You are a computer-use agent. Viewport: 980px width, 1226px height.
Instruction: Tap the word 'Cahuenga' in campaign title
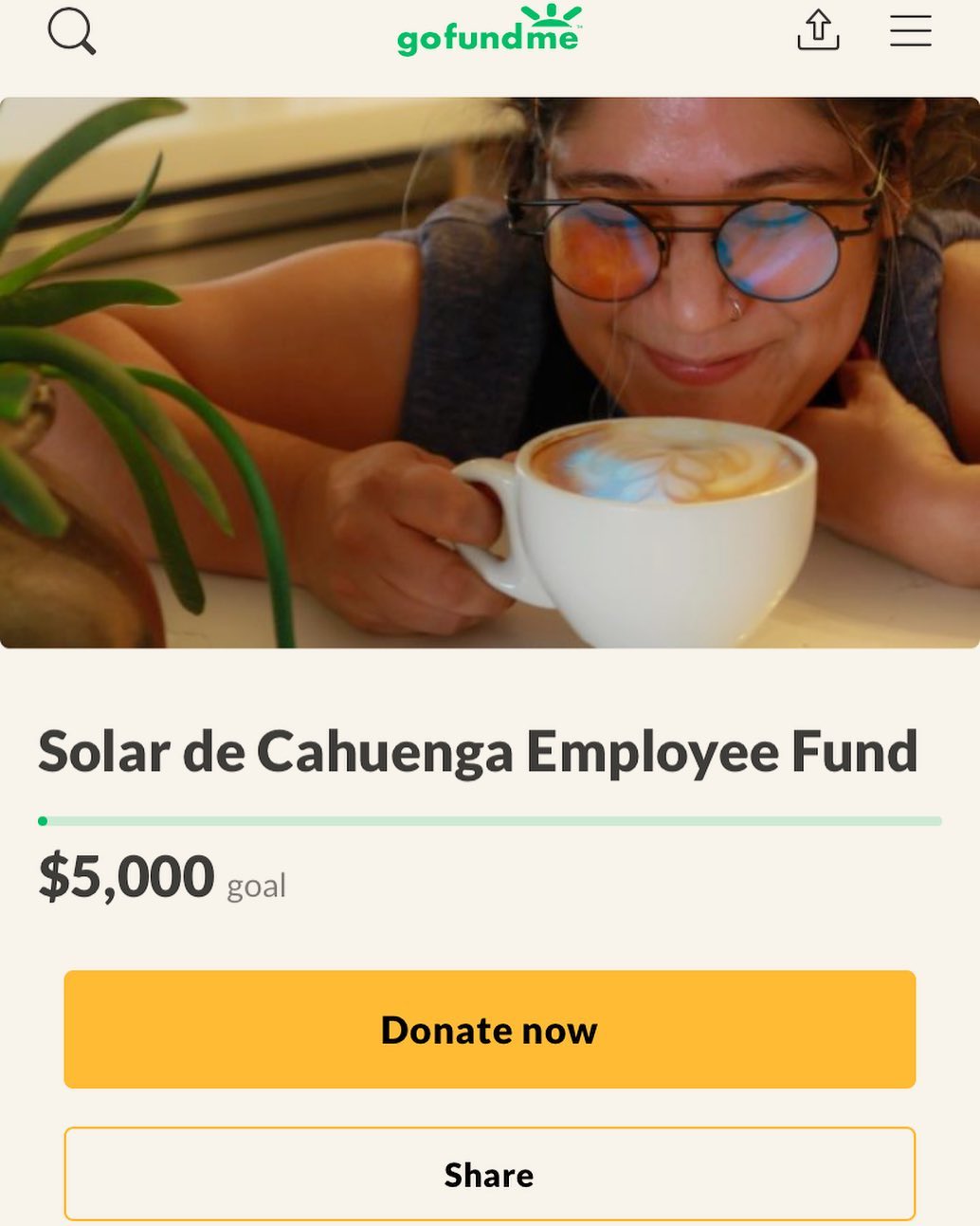(385, 752)
